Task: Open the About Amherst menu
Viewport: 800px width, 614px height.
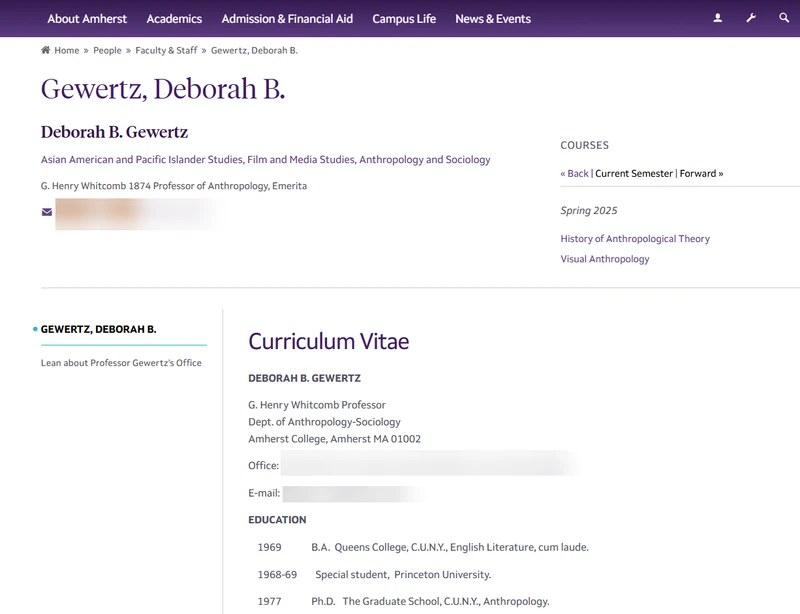Action: [x=87, y=19]
